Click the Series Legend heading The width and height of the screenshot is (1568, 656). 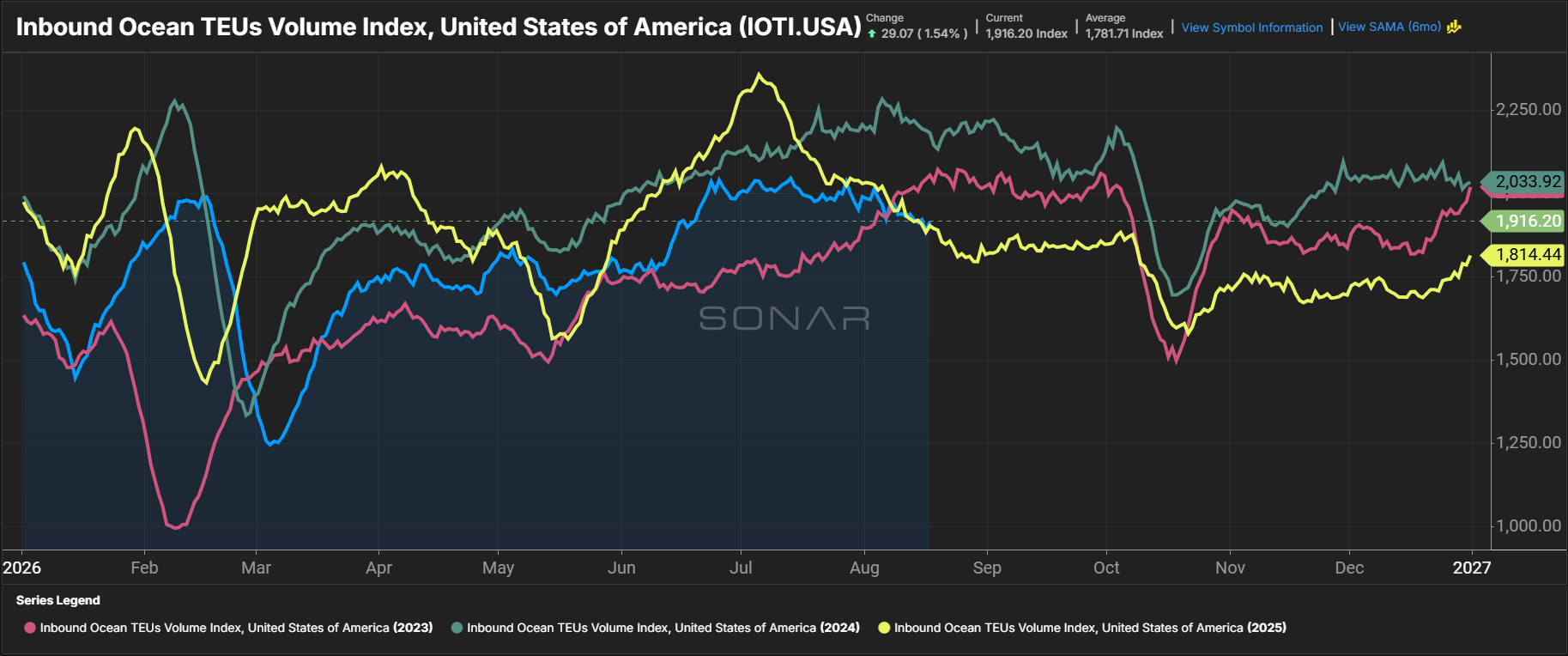click(58, 600)
